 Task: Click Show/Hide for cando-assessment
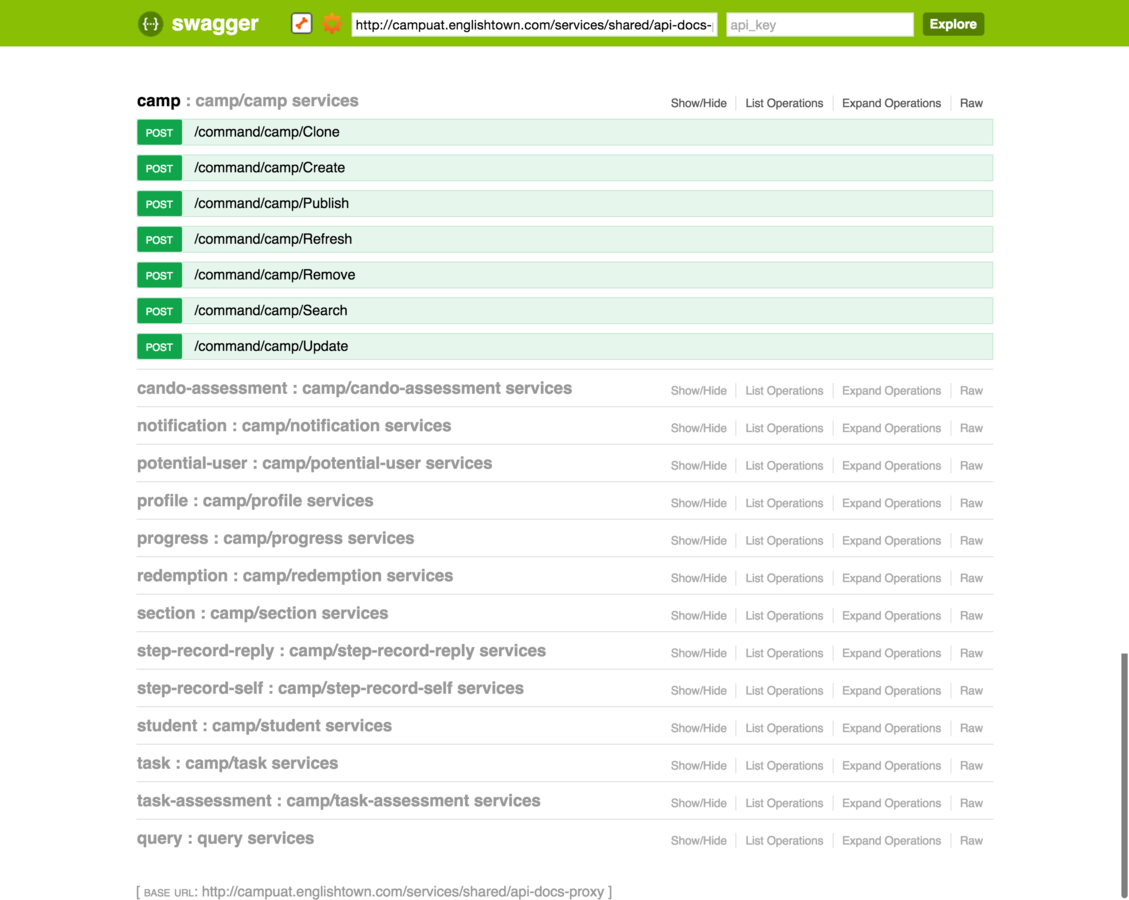(698, 390)
